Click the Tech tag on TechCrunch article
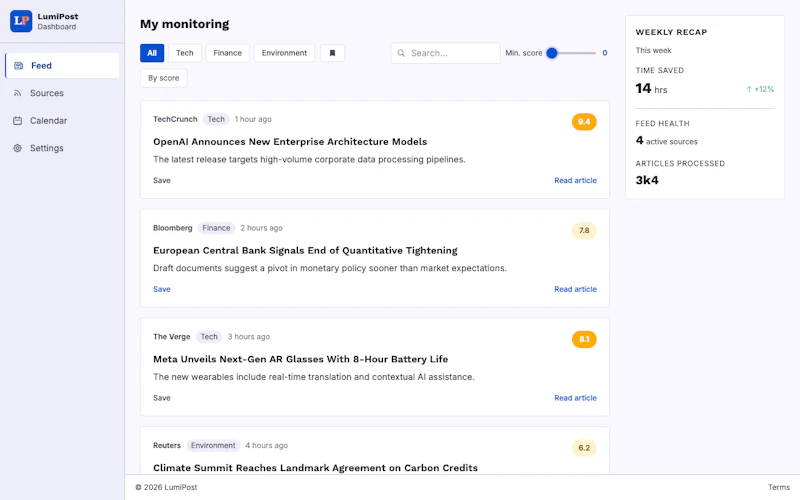800x500 pixels. [216, 119]
